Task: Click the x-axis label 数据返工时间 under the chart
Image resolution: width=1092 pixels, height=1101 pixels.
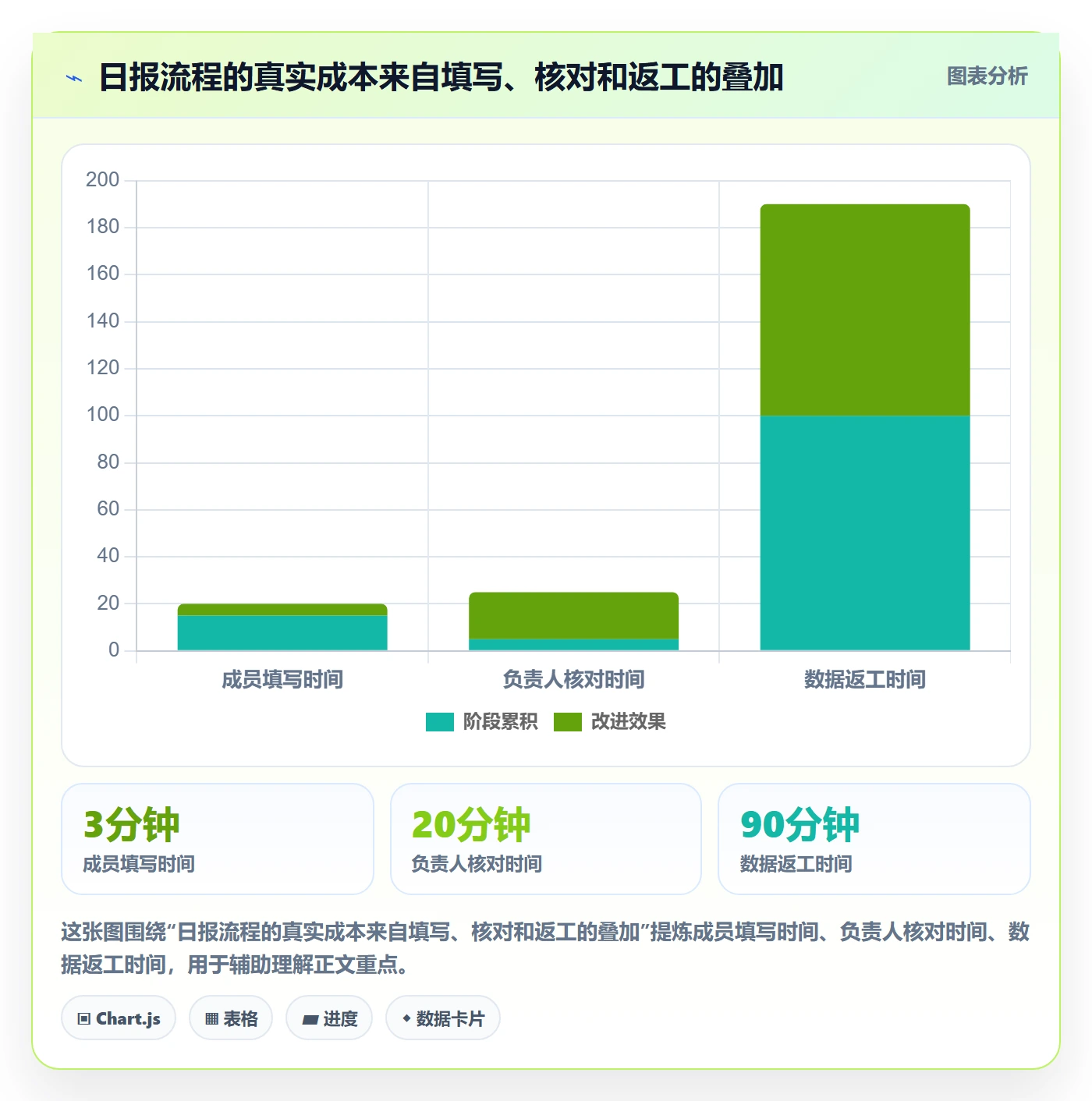Action: pos(865,680)
